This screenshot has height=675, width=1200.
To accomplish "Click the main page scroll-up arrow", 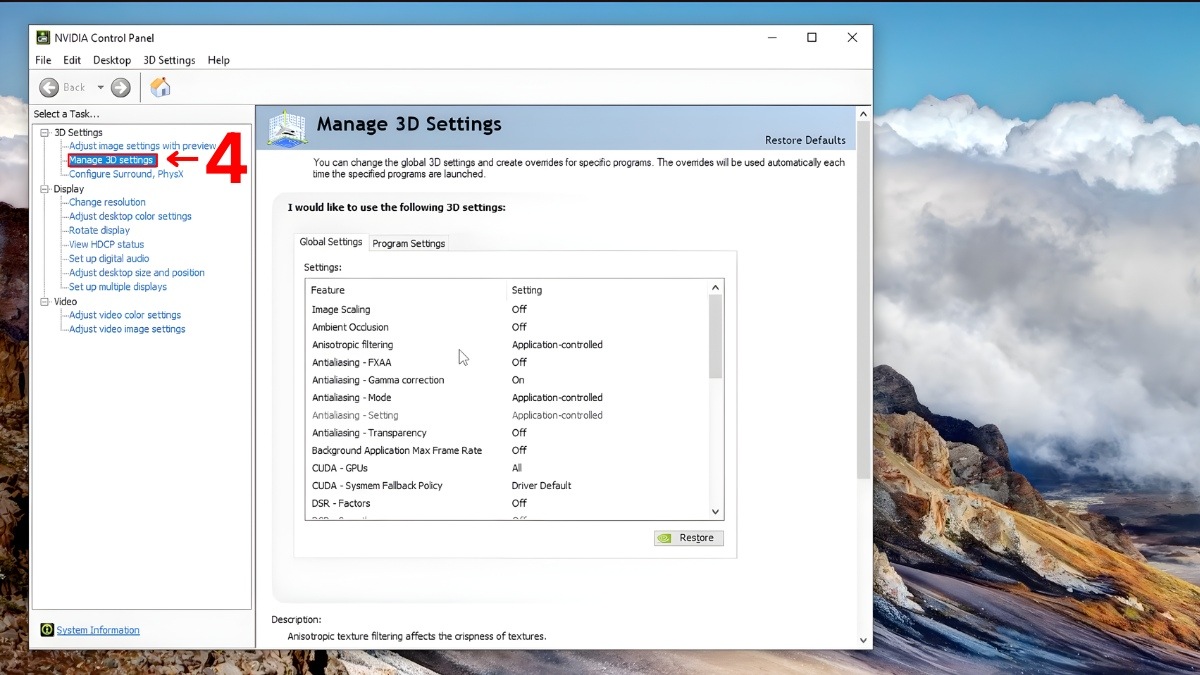I will point(864,114).
